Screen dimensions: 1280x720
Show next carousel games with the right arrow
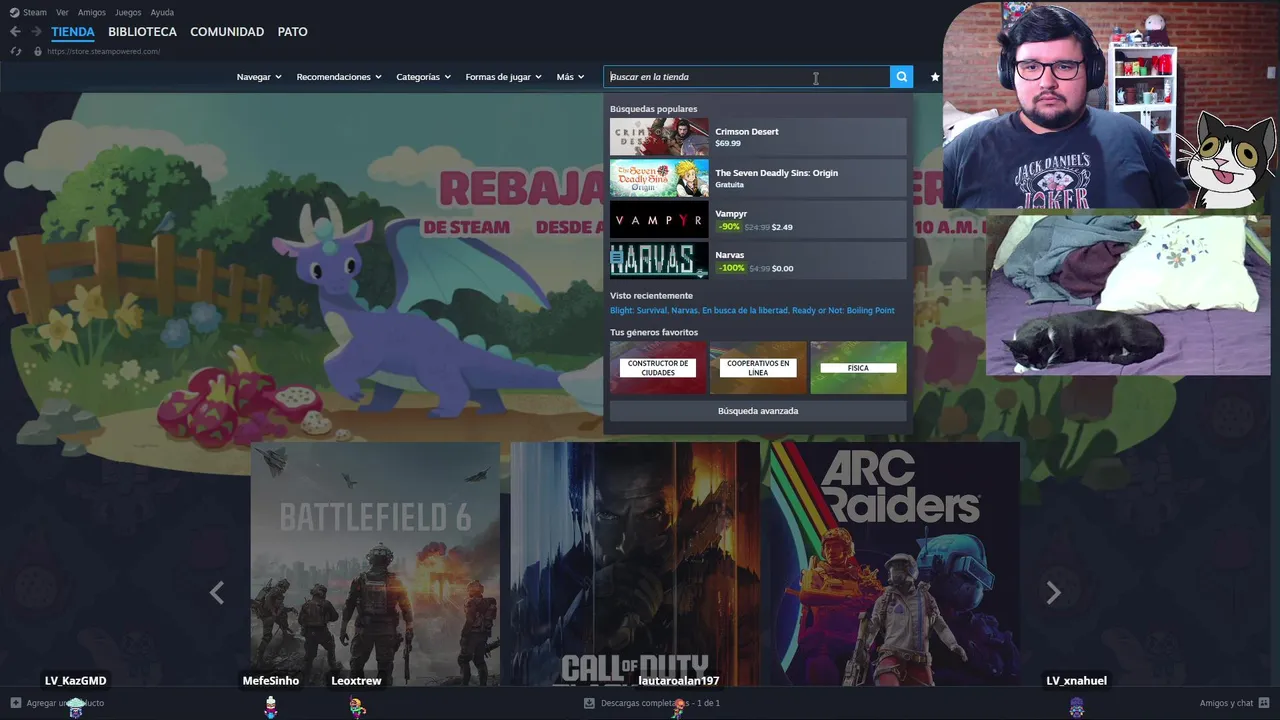[1053, 593]
